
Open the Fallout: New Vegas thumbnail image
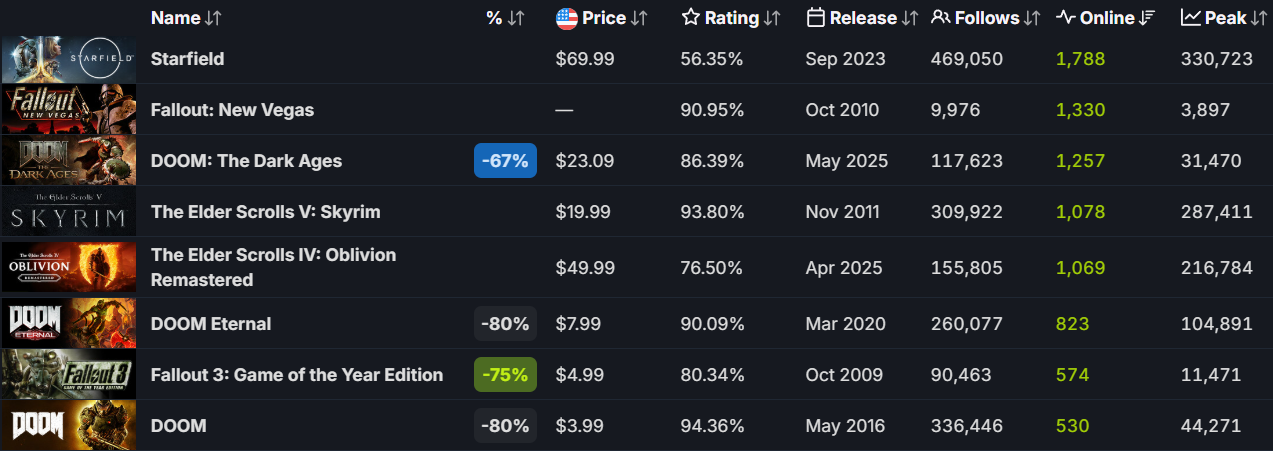point(68,110)
